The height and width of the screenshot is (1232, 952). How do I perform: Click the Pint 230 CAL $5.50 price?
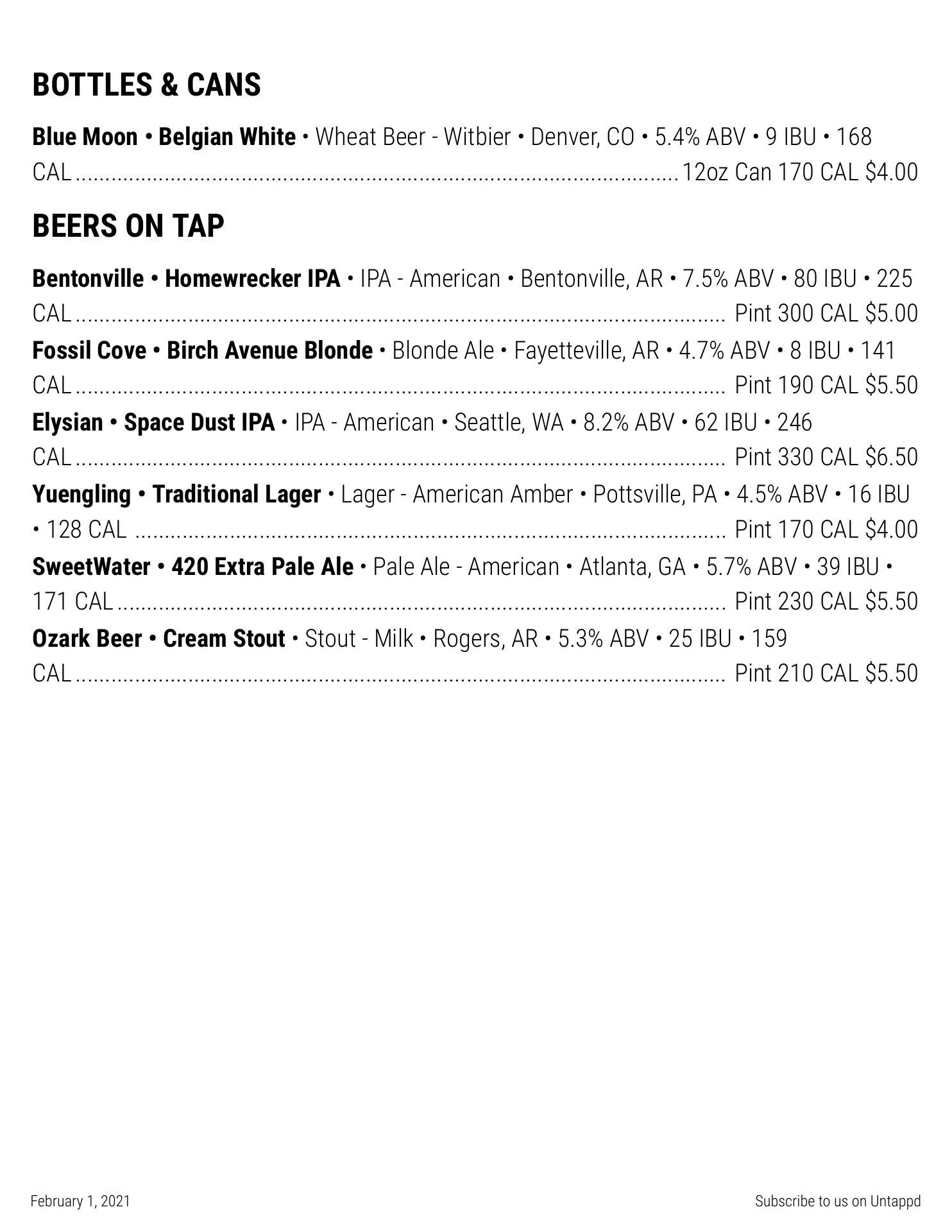[826, 602]
